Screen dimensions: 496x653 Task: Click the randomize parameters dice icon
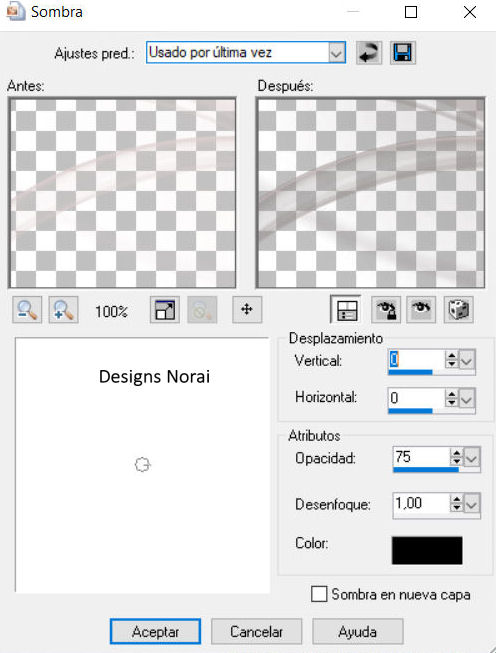459,310
